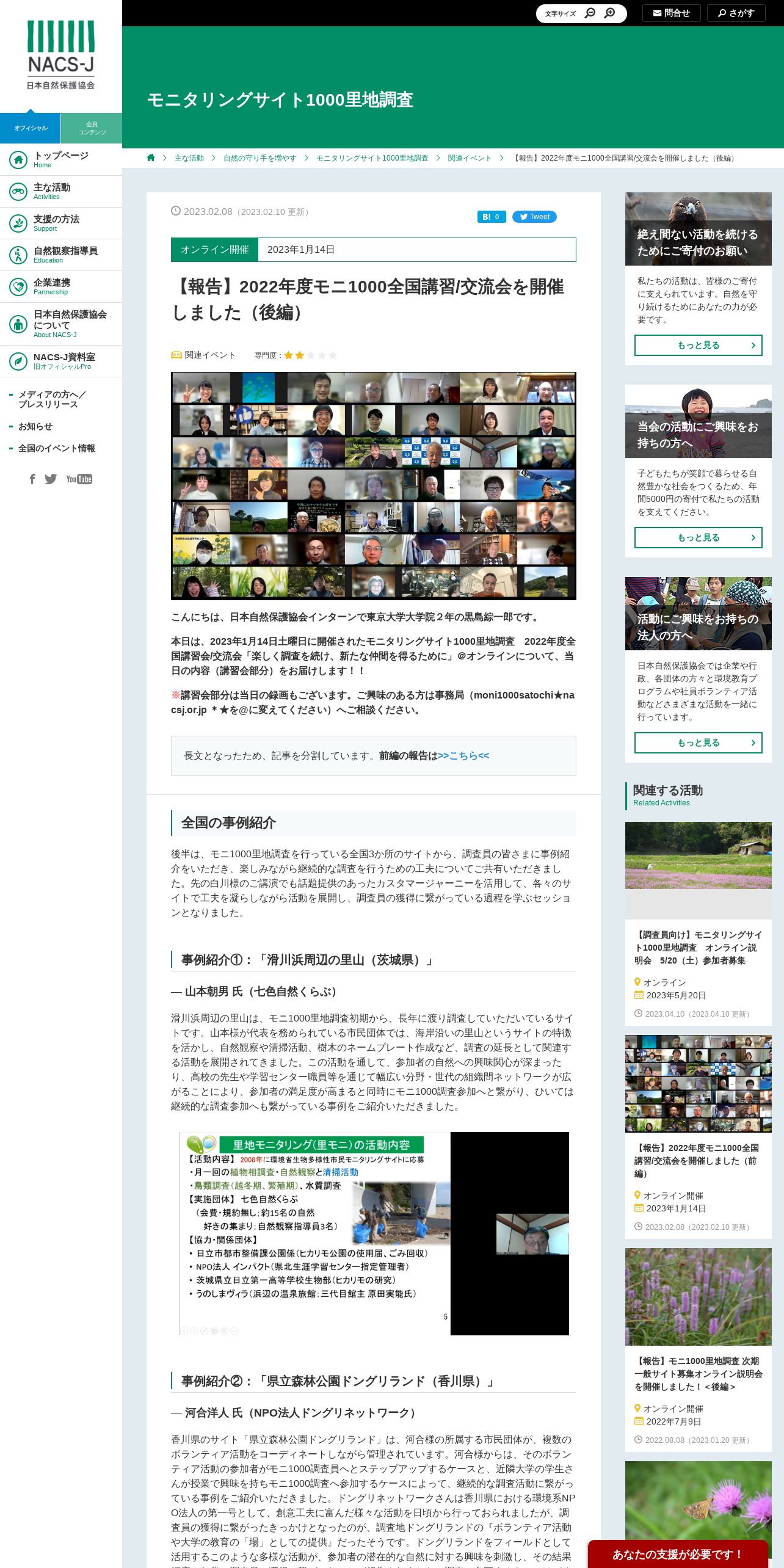Switch to the 会員コンテンツ tab

pyautogui.click(x=92, y=128)
